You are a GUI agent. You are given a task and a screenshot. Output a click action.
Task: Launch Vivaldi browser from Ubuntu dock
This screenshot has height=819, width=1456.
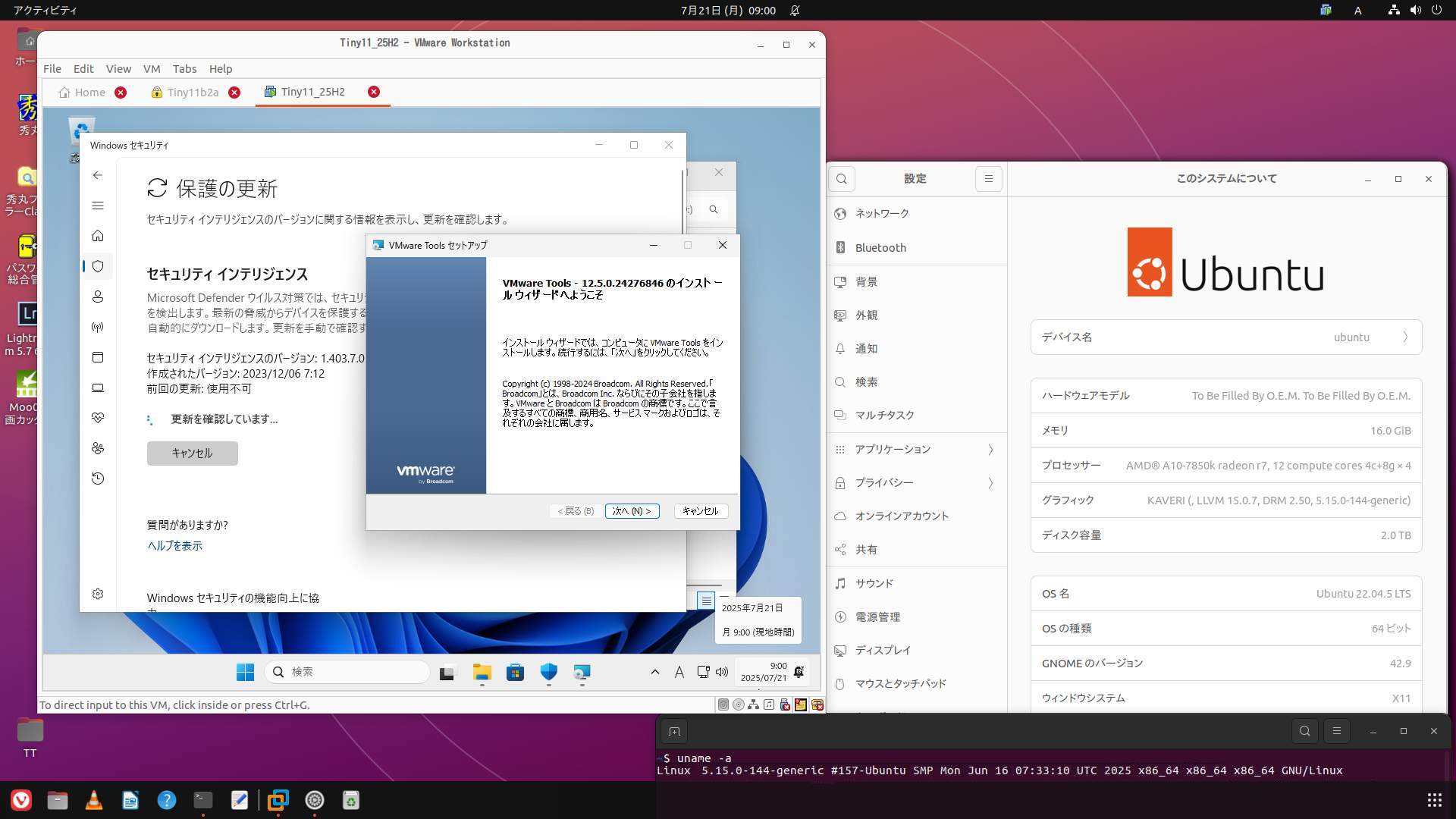[21, 800]
